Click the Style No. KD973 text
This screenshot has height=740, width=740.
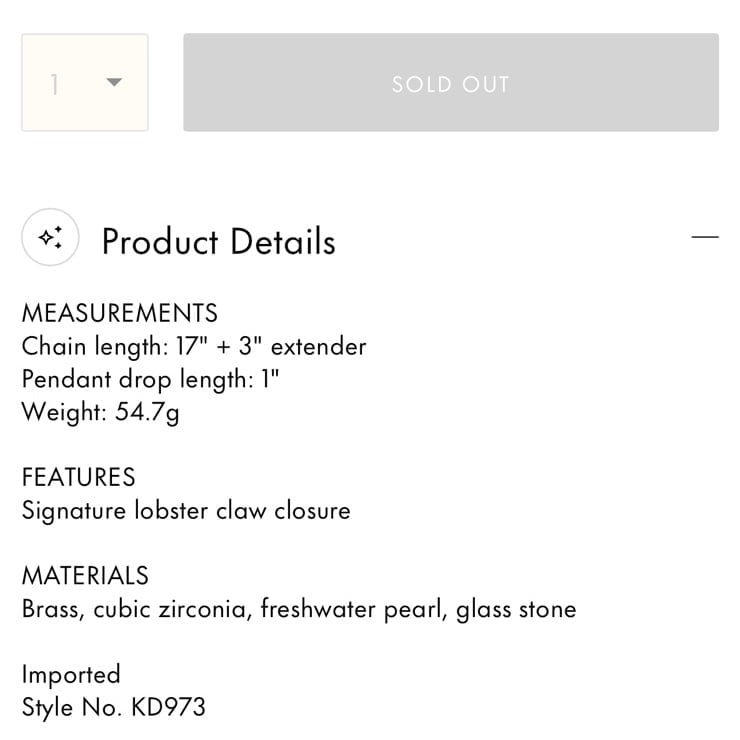pyautogui.click(x=114, y=707)
